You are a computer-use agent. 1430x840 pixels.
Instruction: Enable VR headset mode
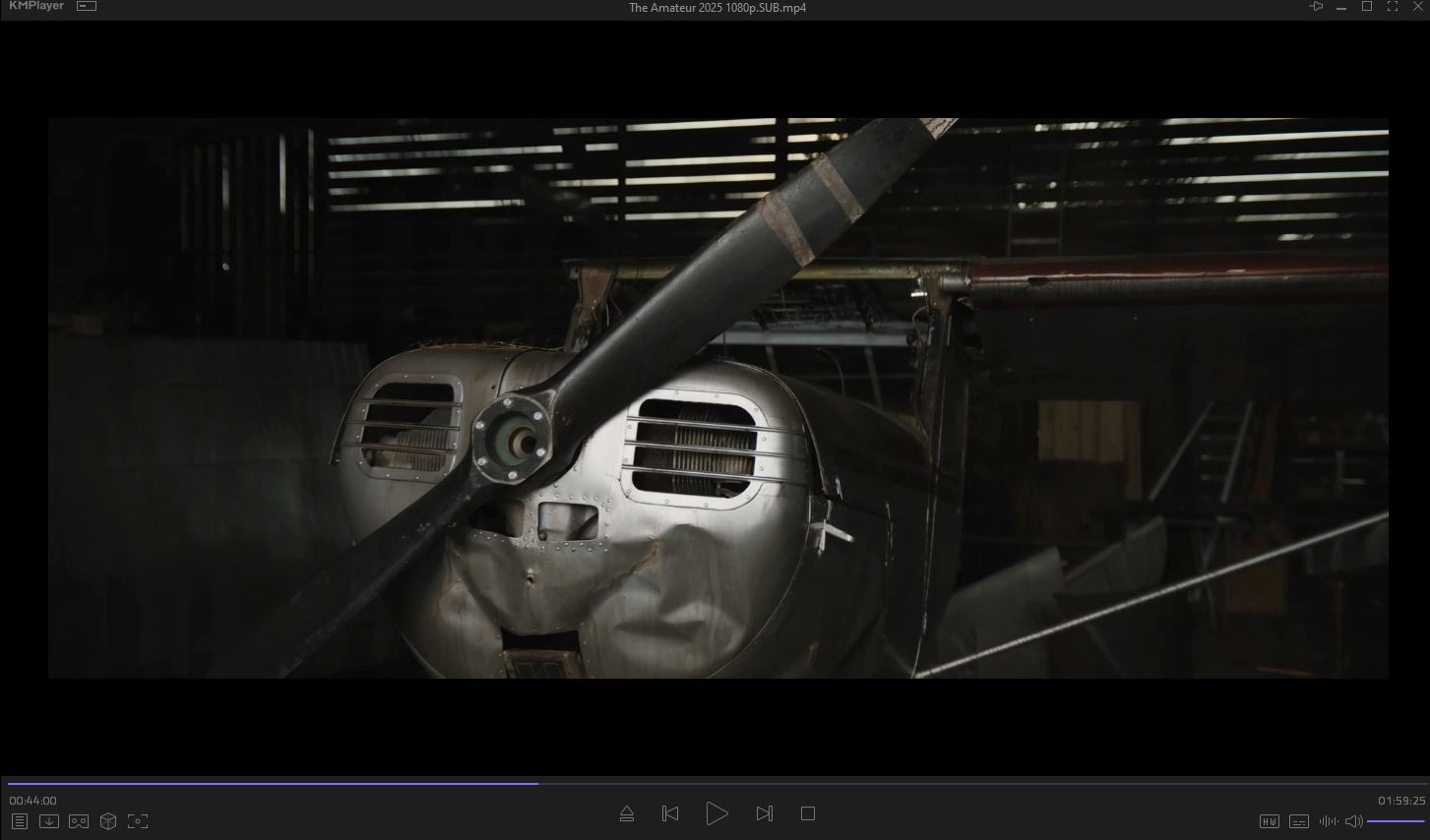79,821
